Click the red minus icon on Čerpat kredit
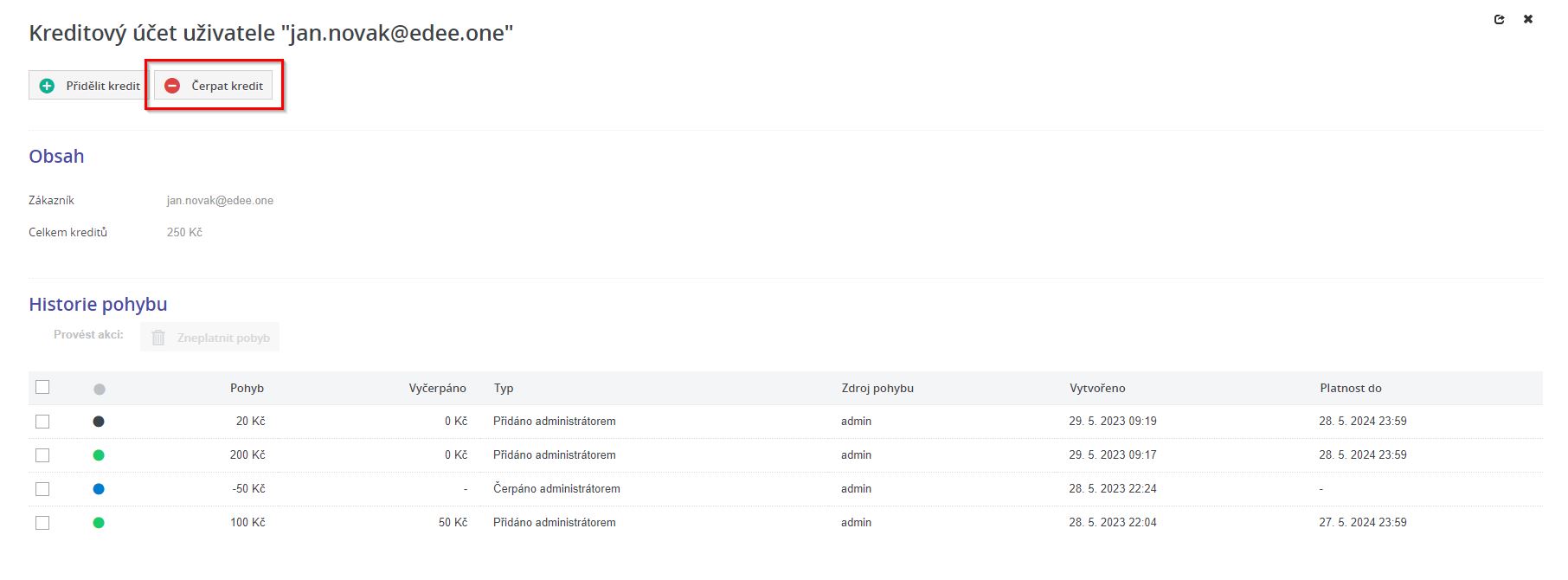This screenshot has width=1568, height=580. pyautogui.click(x=172, y=86)
